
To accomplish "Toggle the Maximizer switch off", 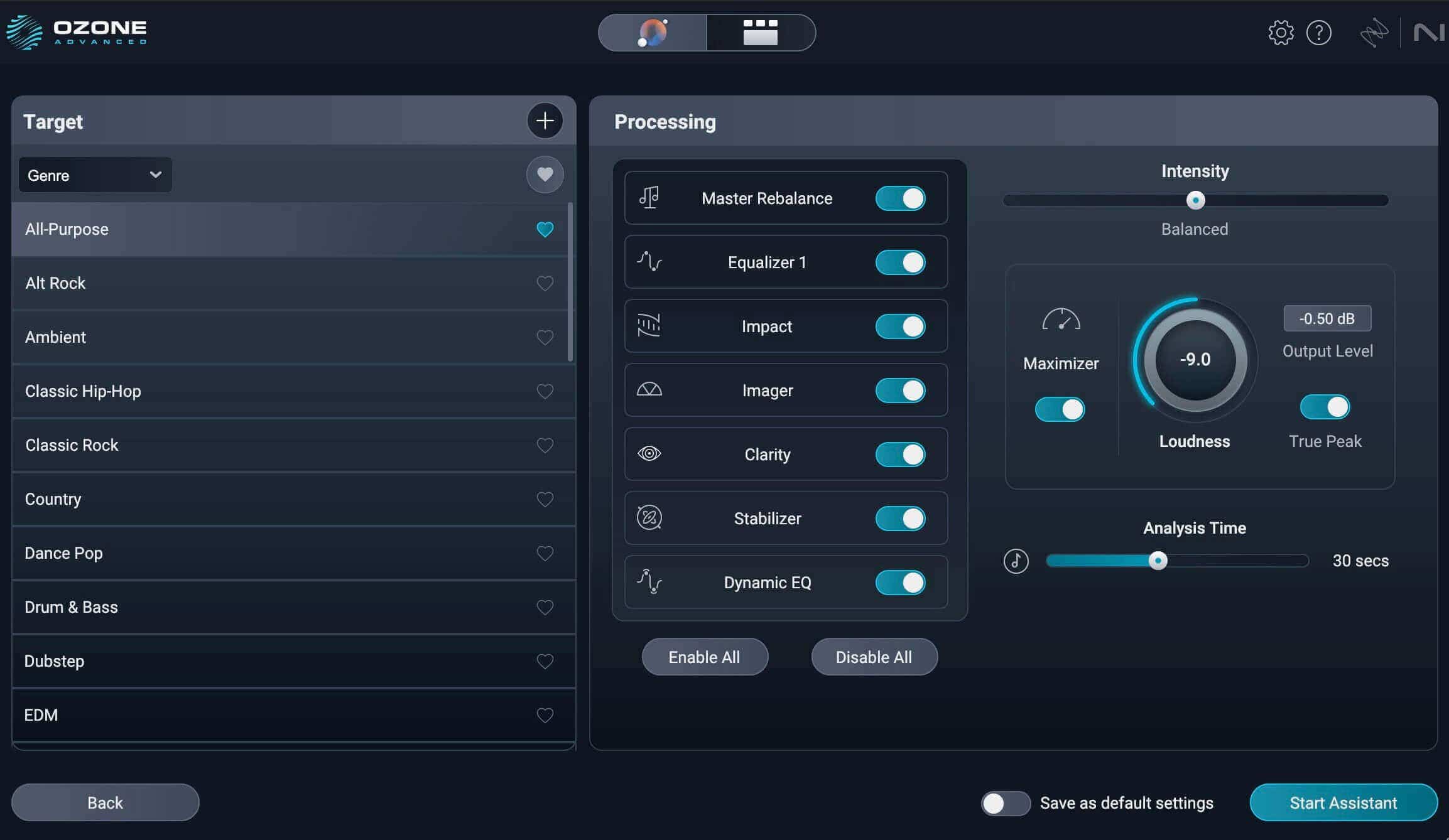I will point(1060,409).
